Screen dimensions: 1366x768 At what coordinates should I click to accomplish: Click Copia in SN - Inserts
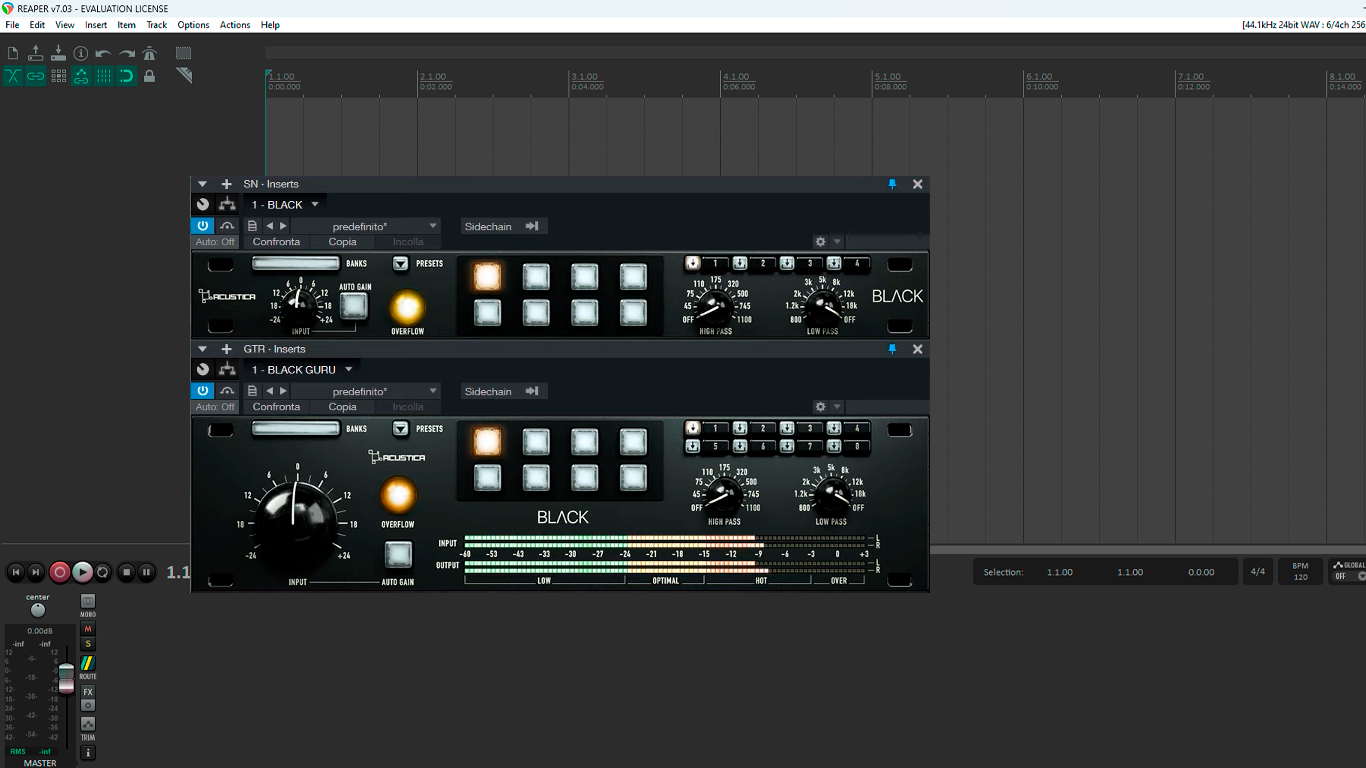(x=342, y=242)
